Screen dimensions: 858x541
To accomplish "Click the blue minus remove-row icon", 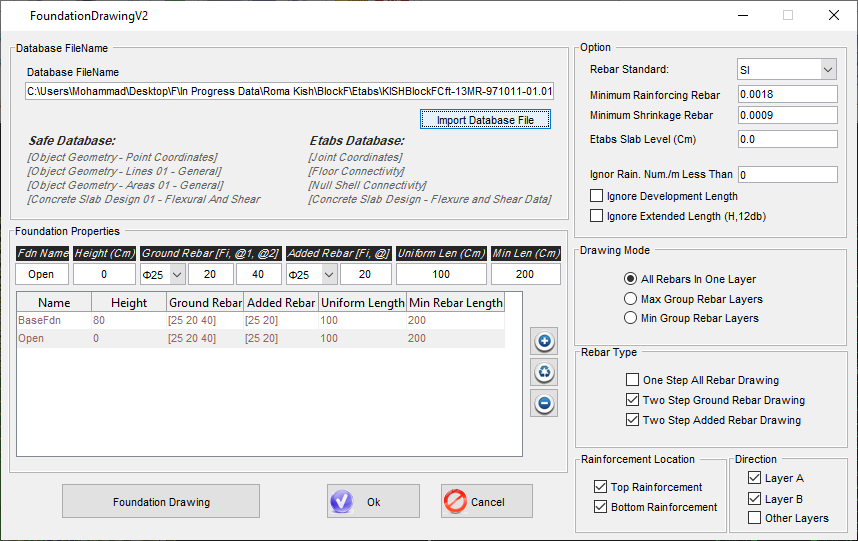I will 545,404.
